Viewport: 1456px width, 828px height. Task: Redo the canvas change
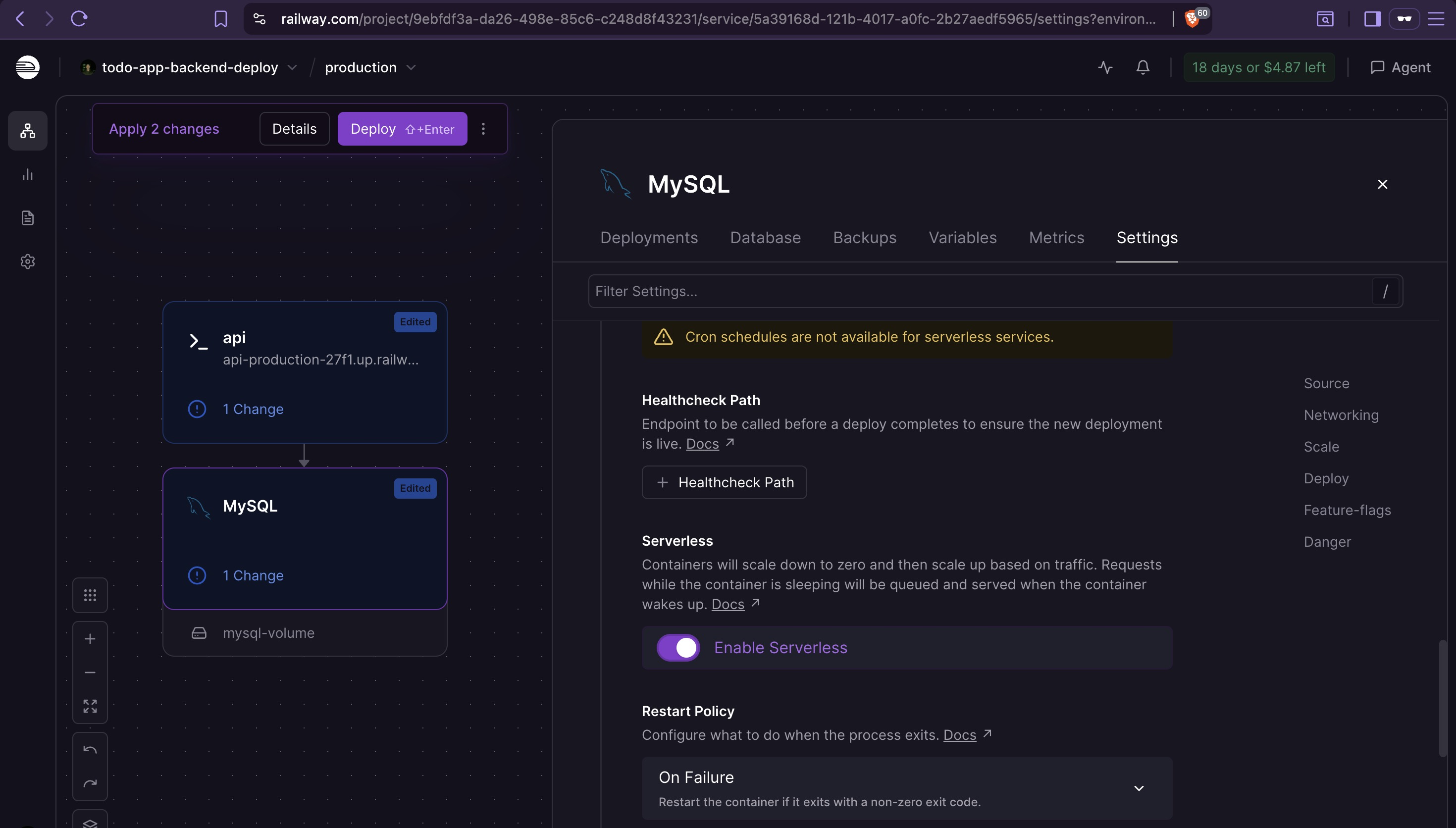point(90,783)
